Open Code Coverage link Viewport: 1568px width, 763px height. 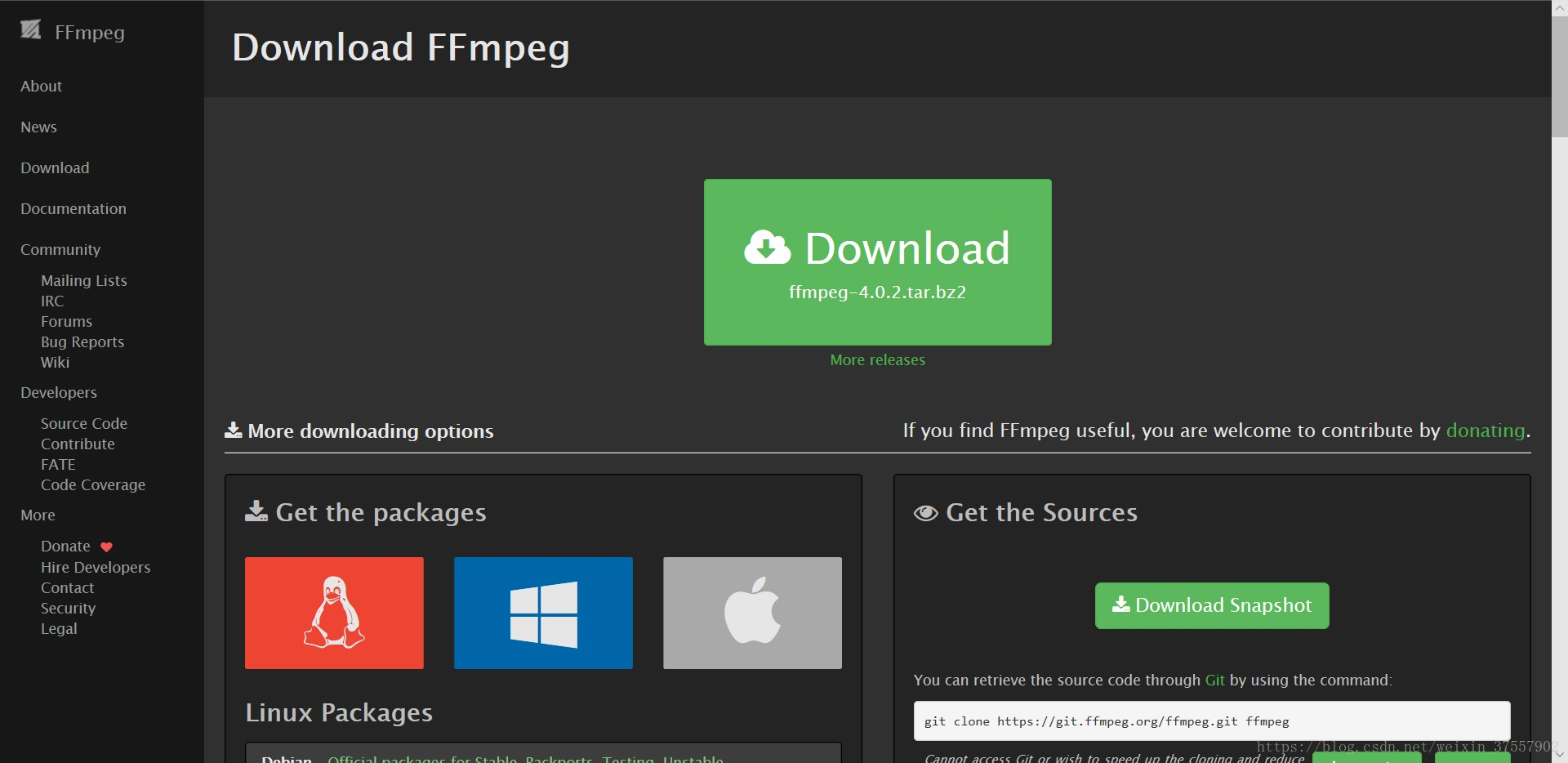[x=93, y=484]
